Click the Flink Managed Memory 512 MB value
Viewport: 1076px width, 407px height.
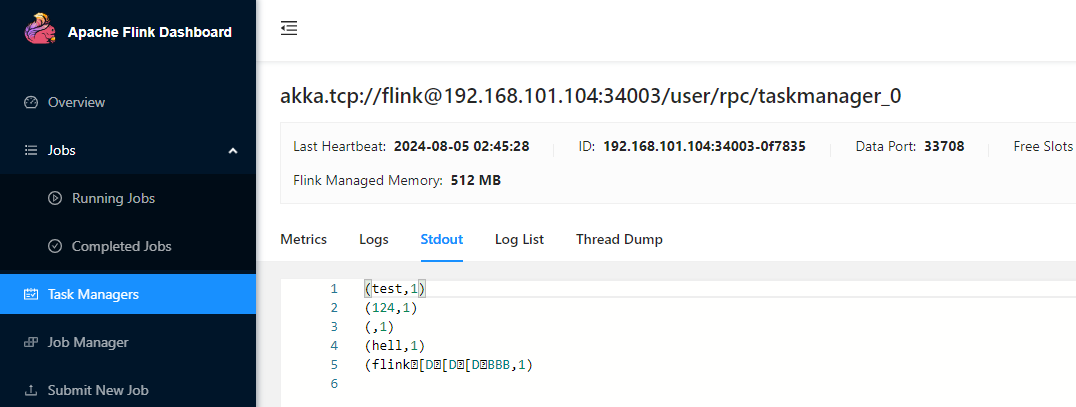[x=476, y=181]
